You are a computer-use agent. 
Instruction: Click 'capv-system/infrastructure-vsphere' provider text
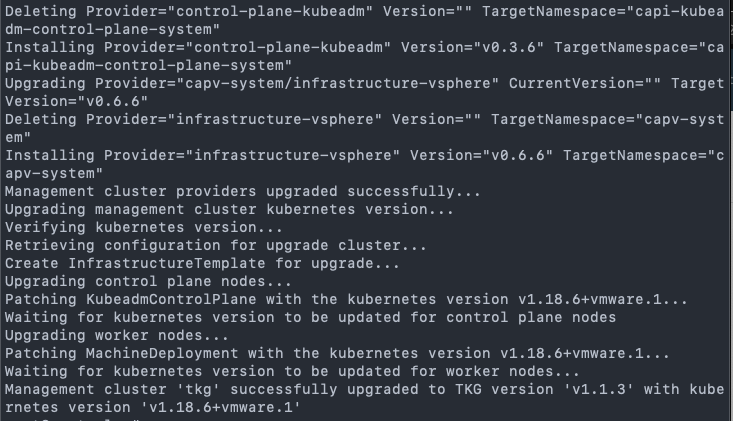pyautogui.click(x=337, y=84)
